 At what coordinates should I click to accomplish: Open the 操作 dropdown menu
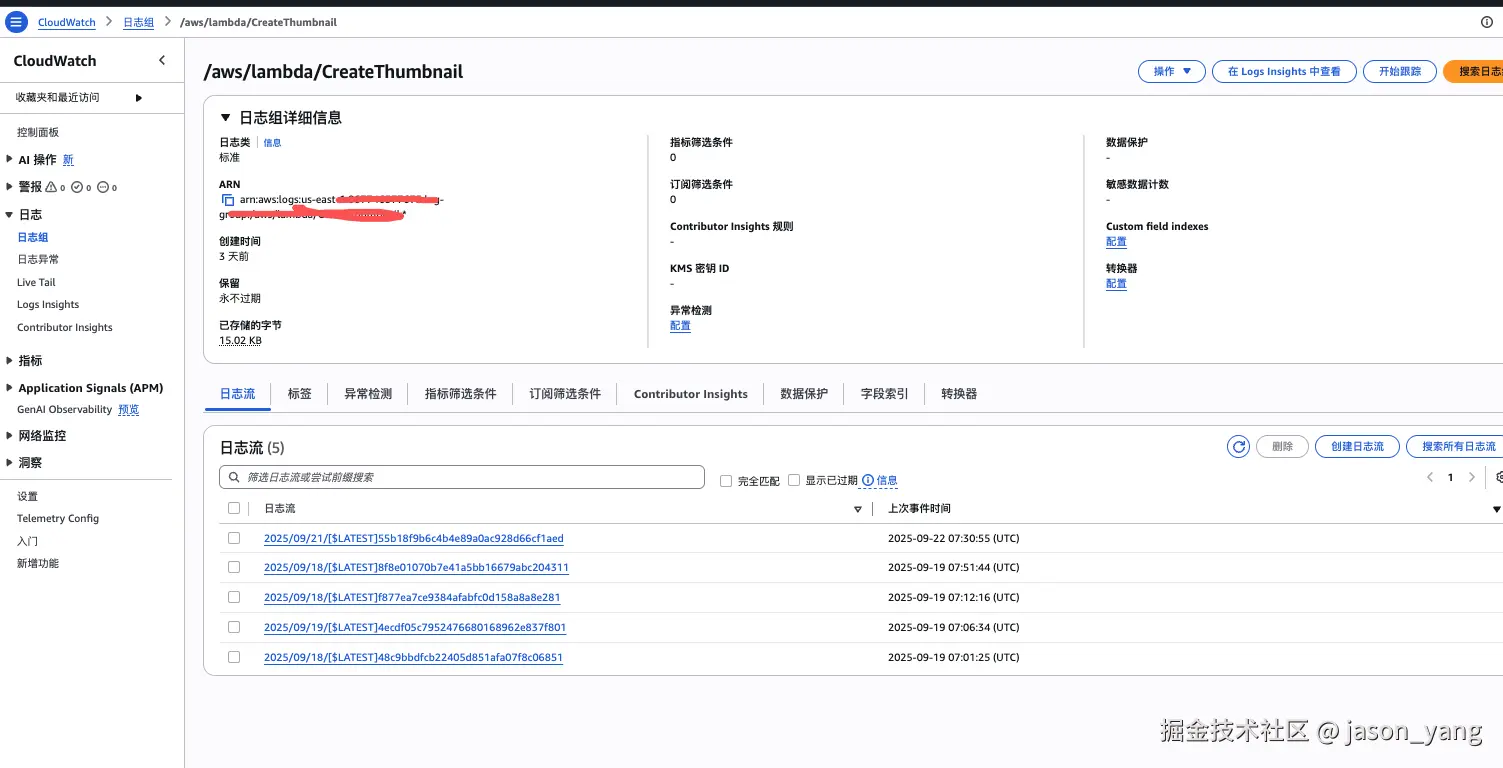click(x=1172, y=71)
